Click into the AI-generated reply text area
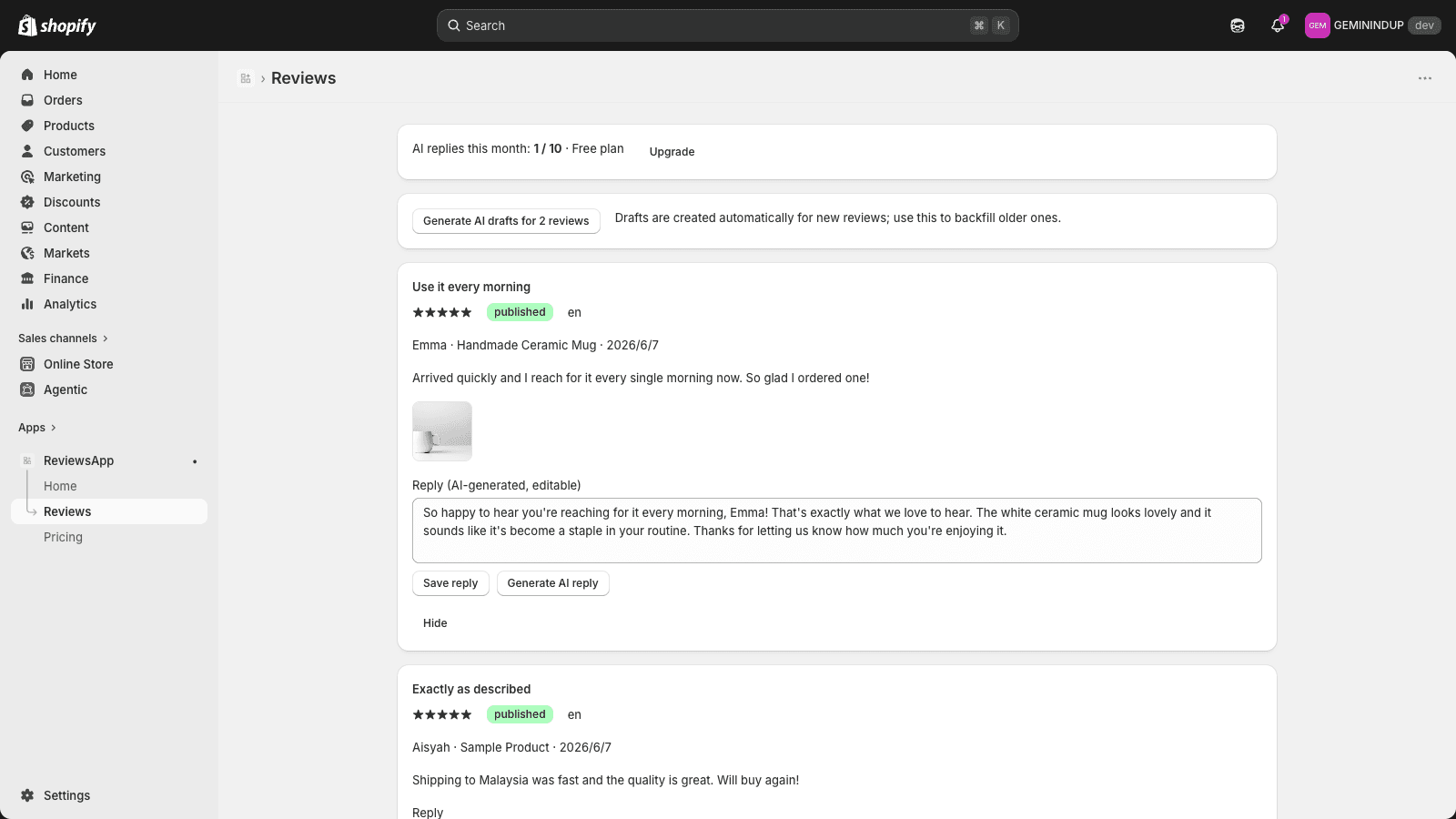Viewport: 1456px width, 819px height. [837, 531]
